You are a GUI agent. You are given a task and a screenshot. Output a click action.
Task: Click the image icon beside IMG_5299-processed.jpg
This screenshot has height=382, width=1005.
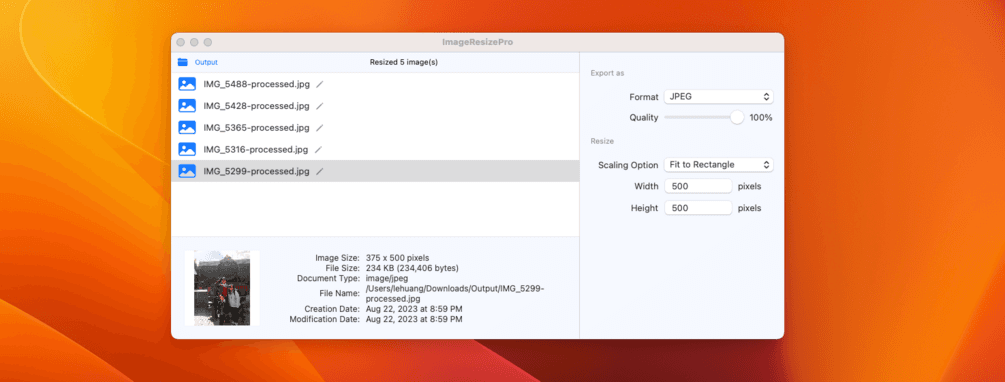coord(187,171)
